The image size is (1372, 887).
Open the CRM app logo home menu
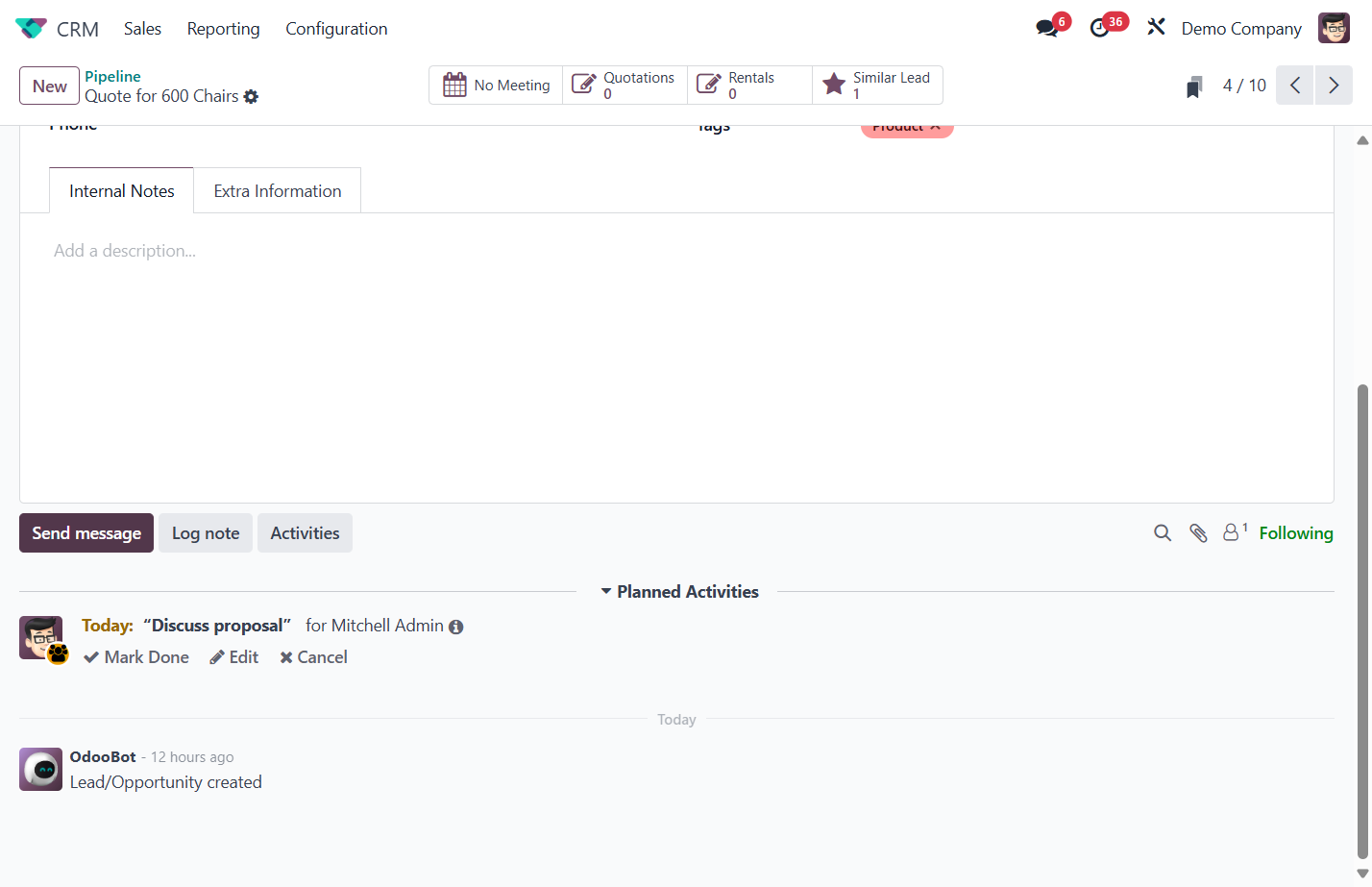click(x=31, y=29)
